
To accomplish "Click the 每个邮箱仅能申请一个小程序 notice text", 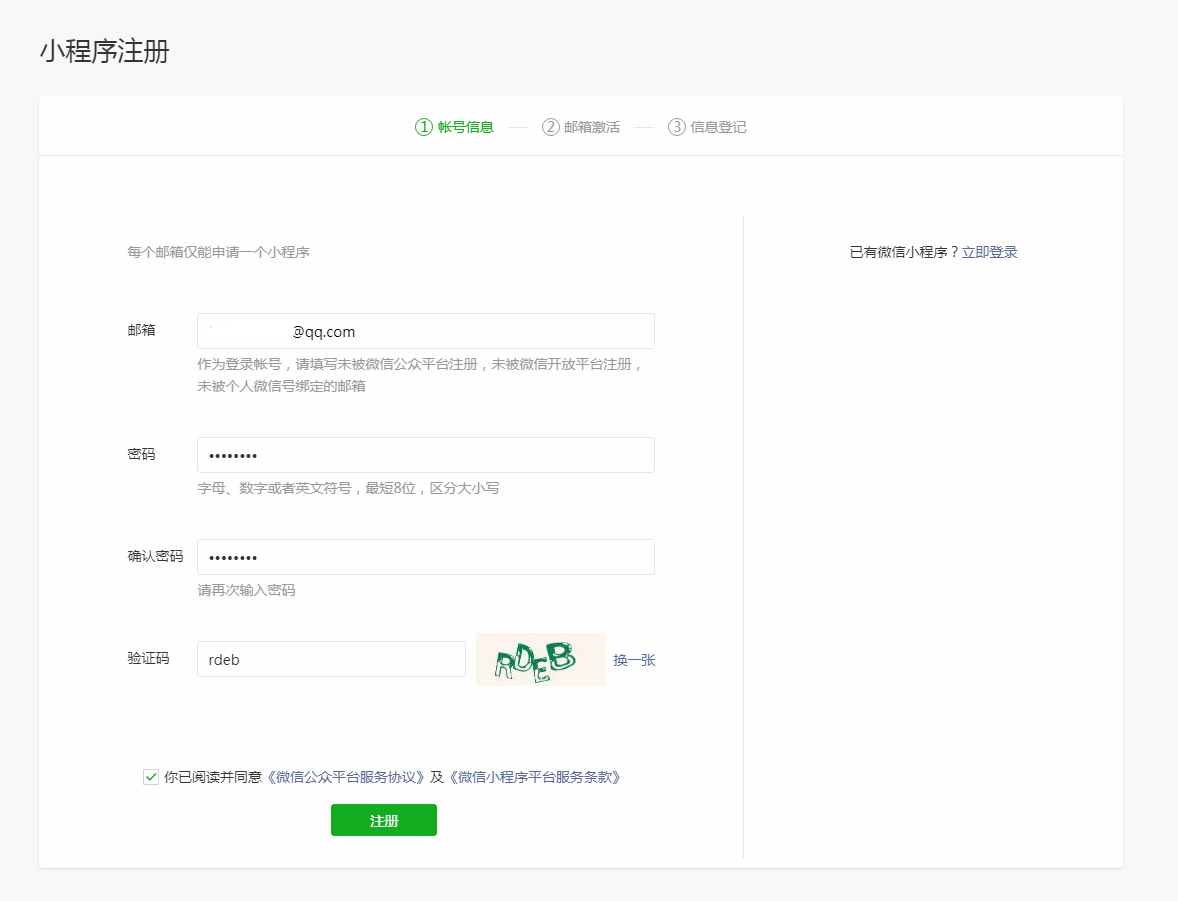I will [219, 252].
